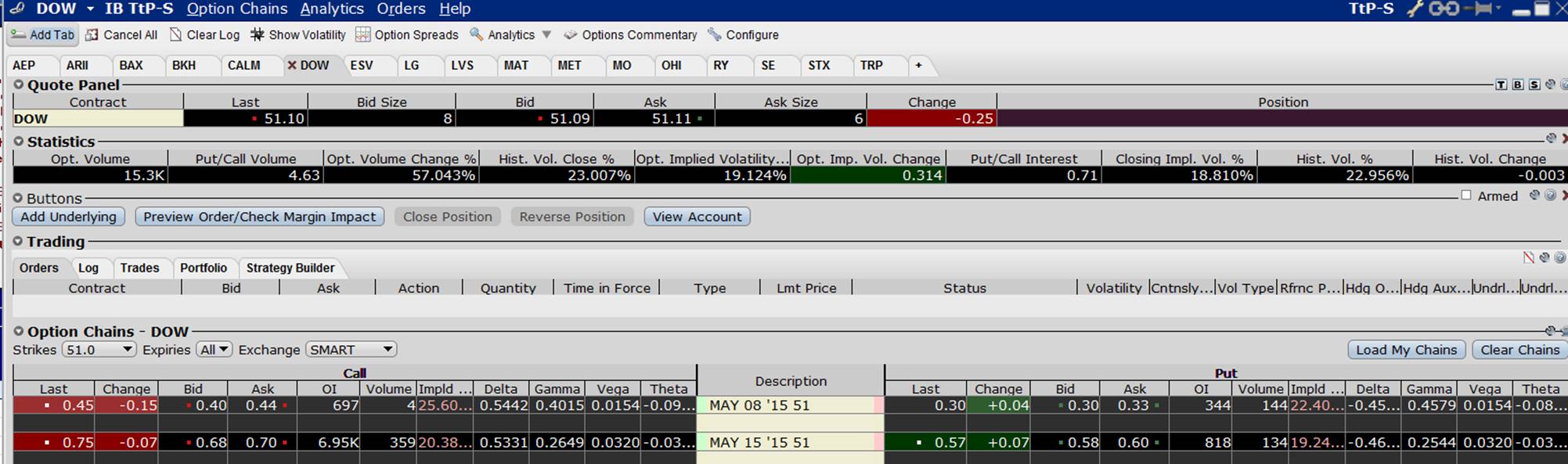Expand the Analytics toolbar dropdown arrow

pos(546,34)
